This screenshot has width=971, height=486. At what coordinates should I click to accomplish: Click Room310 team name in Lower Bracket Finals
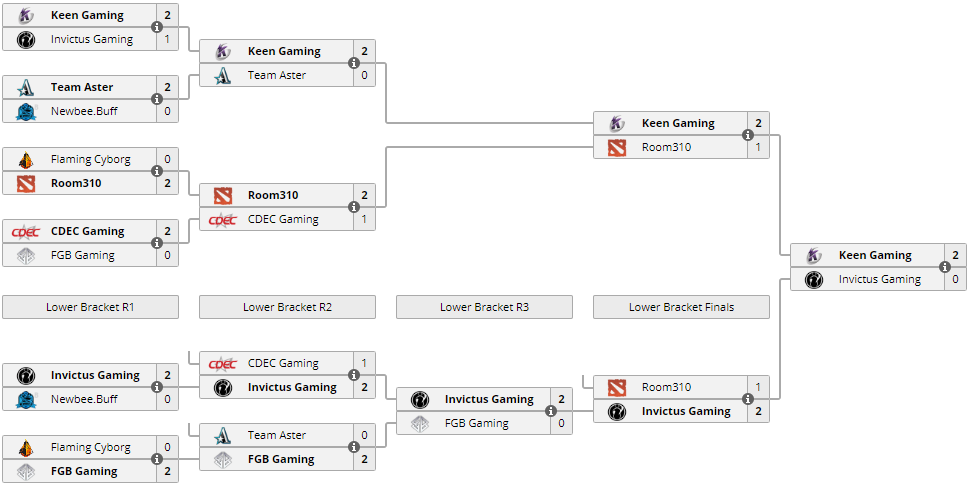point(666,387)
